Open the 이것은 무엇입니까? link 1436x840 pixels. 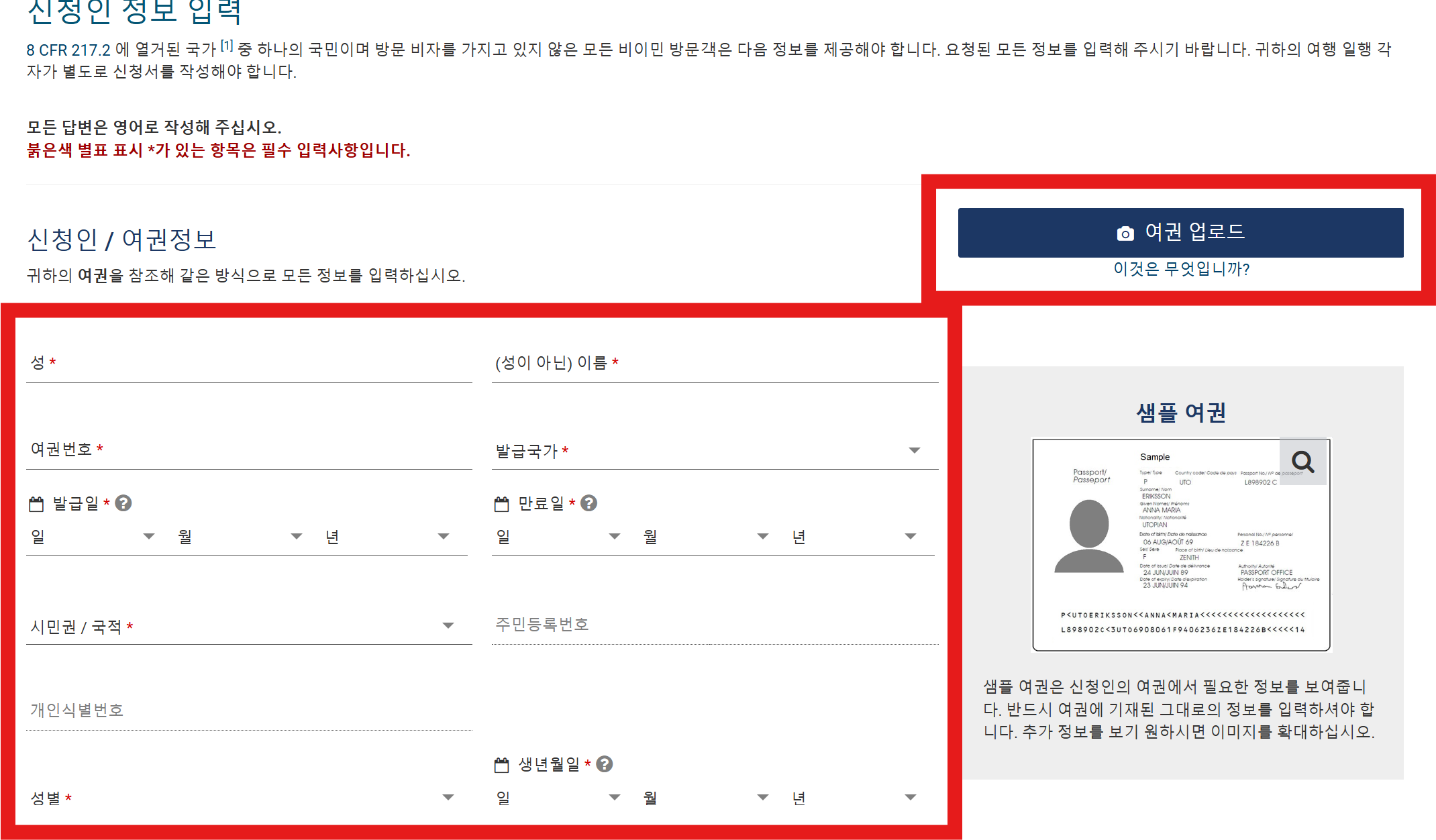tap(1181, 268)
